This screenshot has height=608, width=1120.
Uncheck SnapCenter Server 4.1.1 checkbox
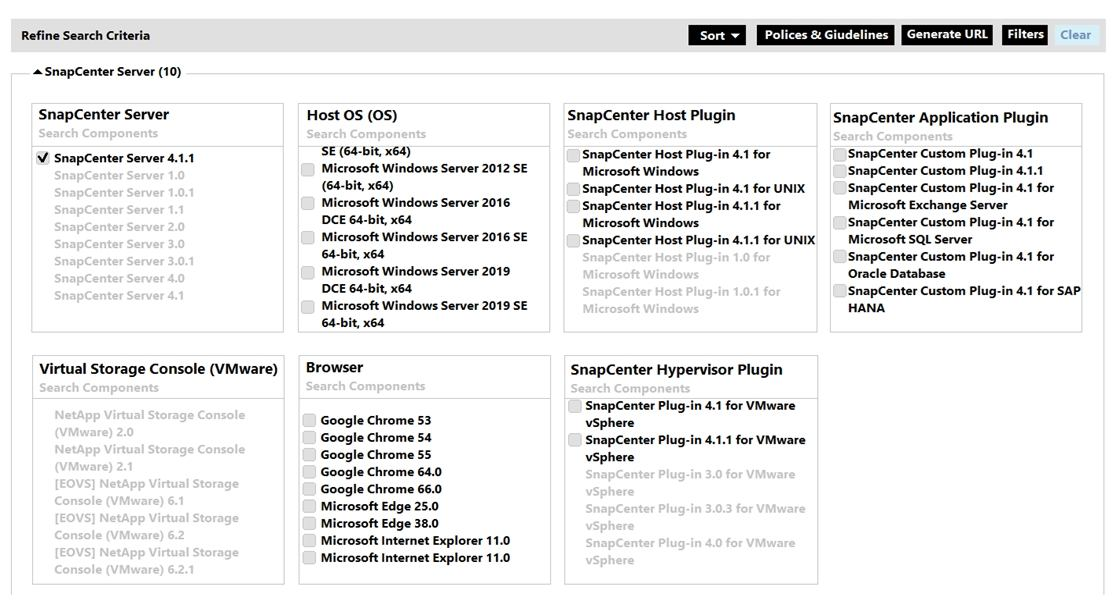point(43,158)
